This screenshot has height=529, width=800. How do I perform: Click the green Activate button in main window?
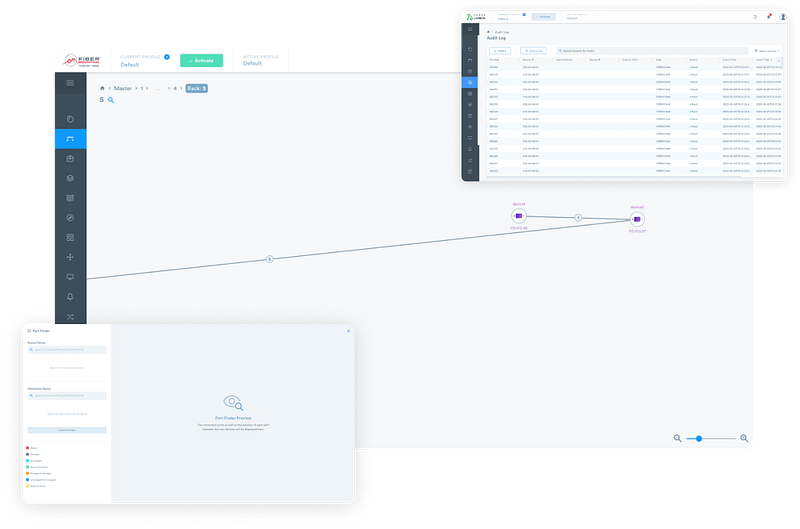click(202, 61)
